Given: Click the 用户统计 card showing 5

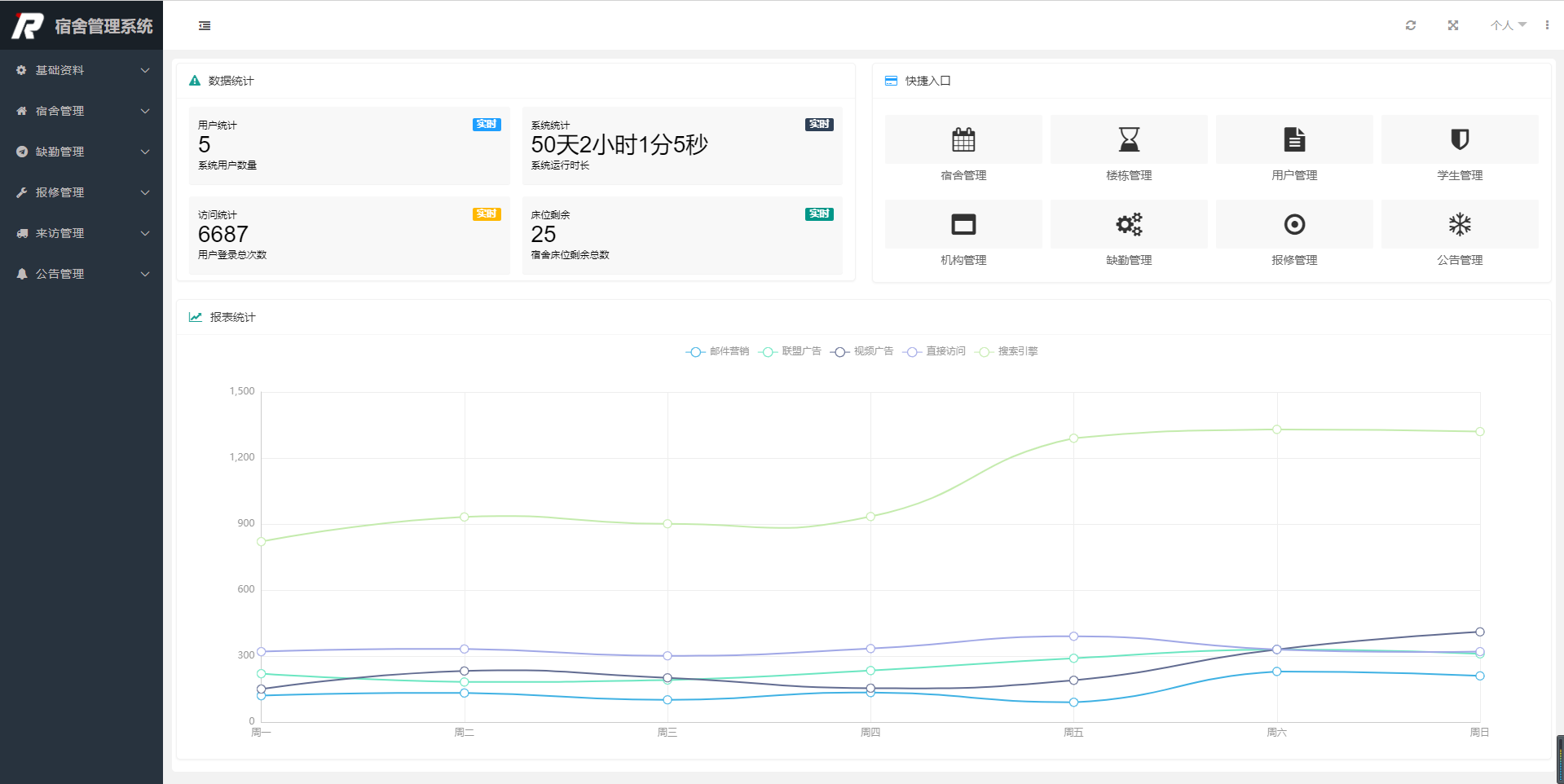Looking at the screenshot, I should [x=350, y=146].
